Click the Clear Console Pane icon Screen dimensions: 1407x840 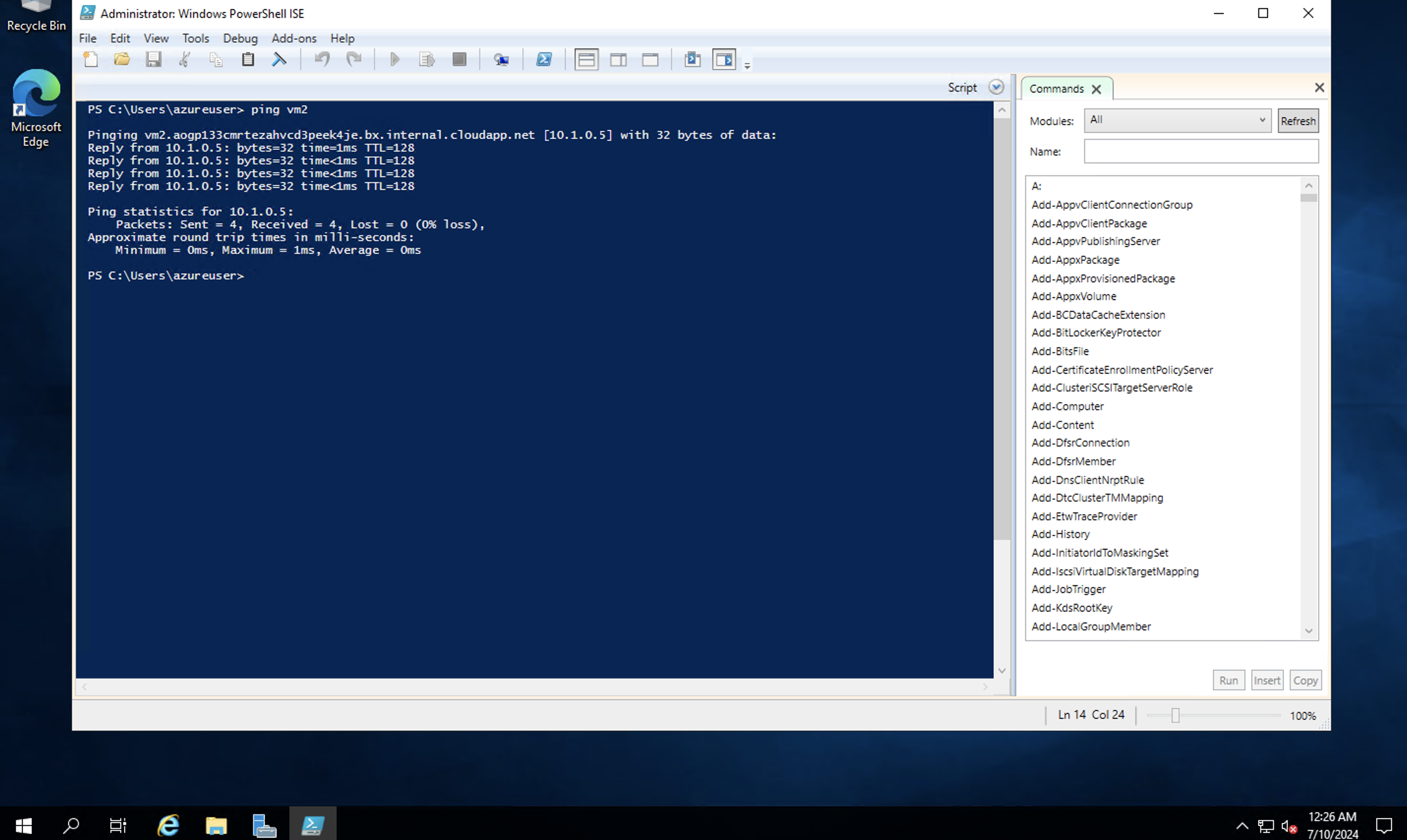click(x=279, y=60)
